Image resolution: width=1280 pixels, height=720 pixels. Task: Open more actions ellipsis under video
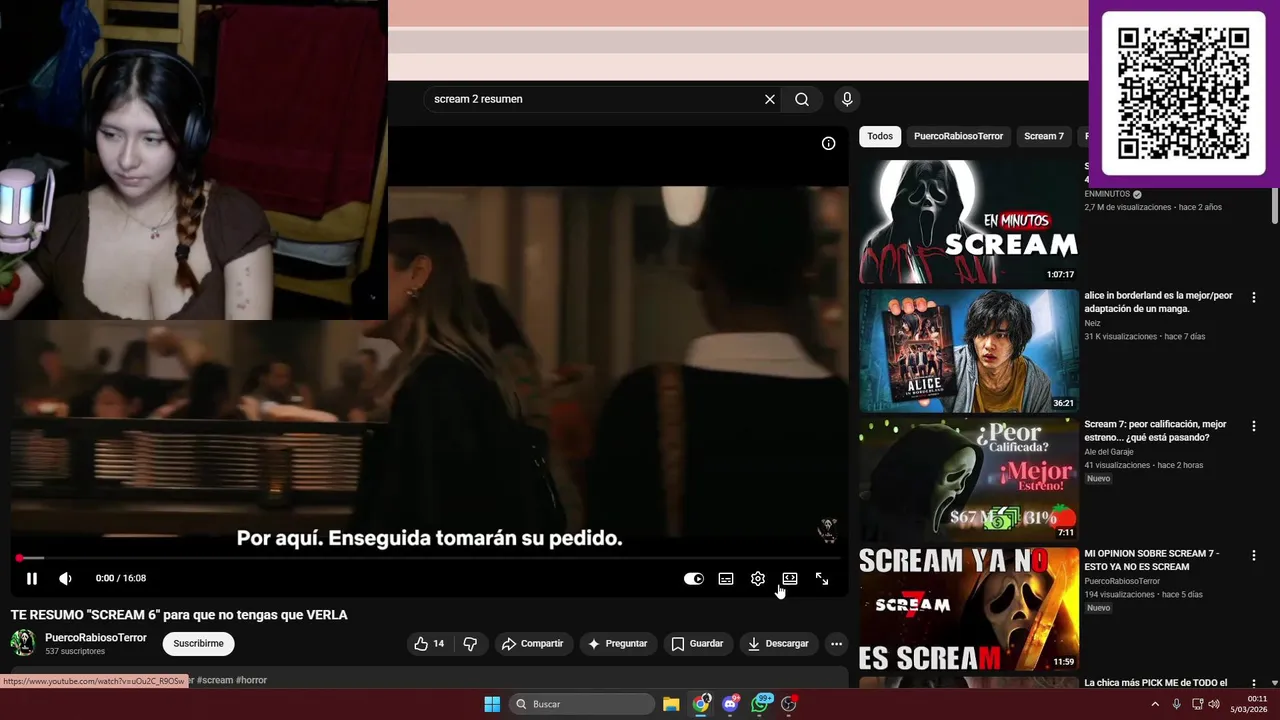click(x=837, y=644)
